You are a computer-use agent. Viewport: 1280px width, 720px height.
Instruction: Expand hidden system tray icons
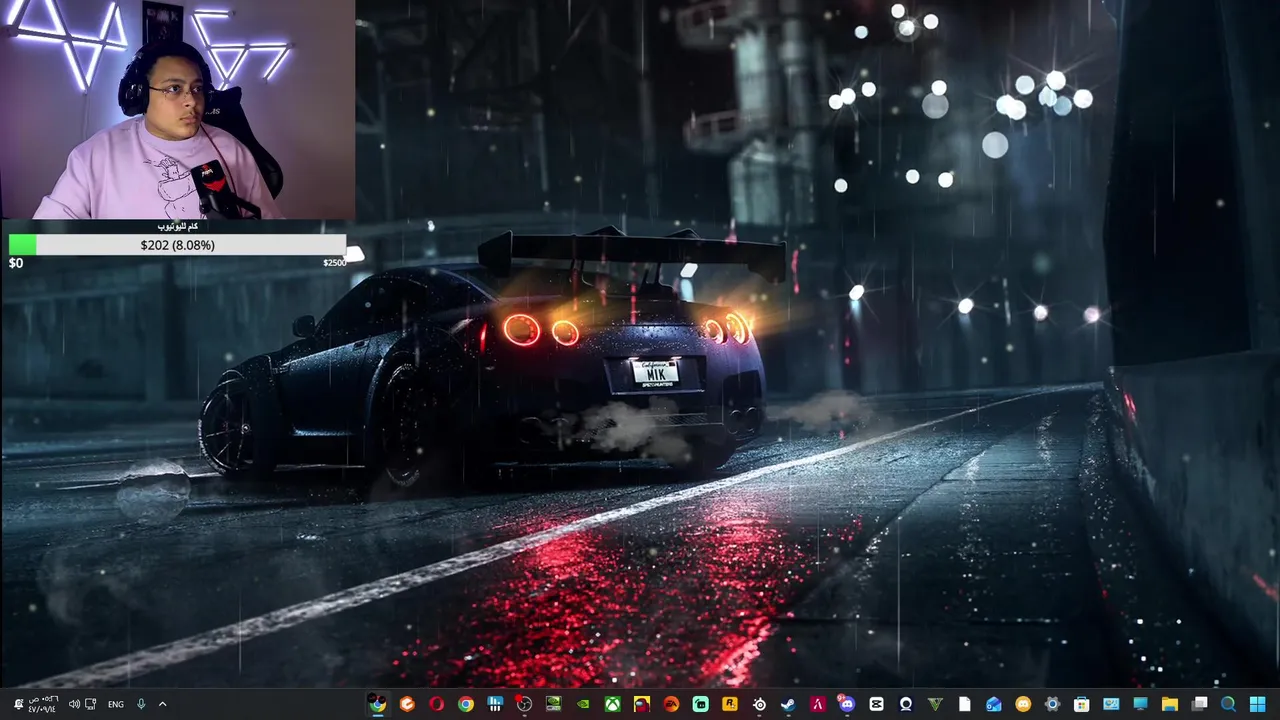[162, 704]
